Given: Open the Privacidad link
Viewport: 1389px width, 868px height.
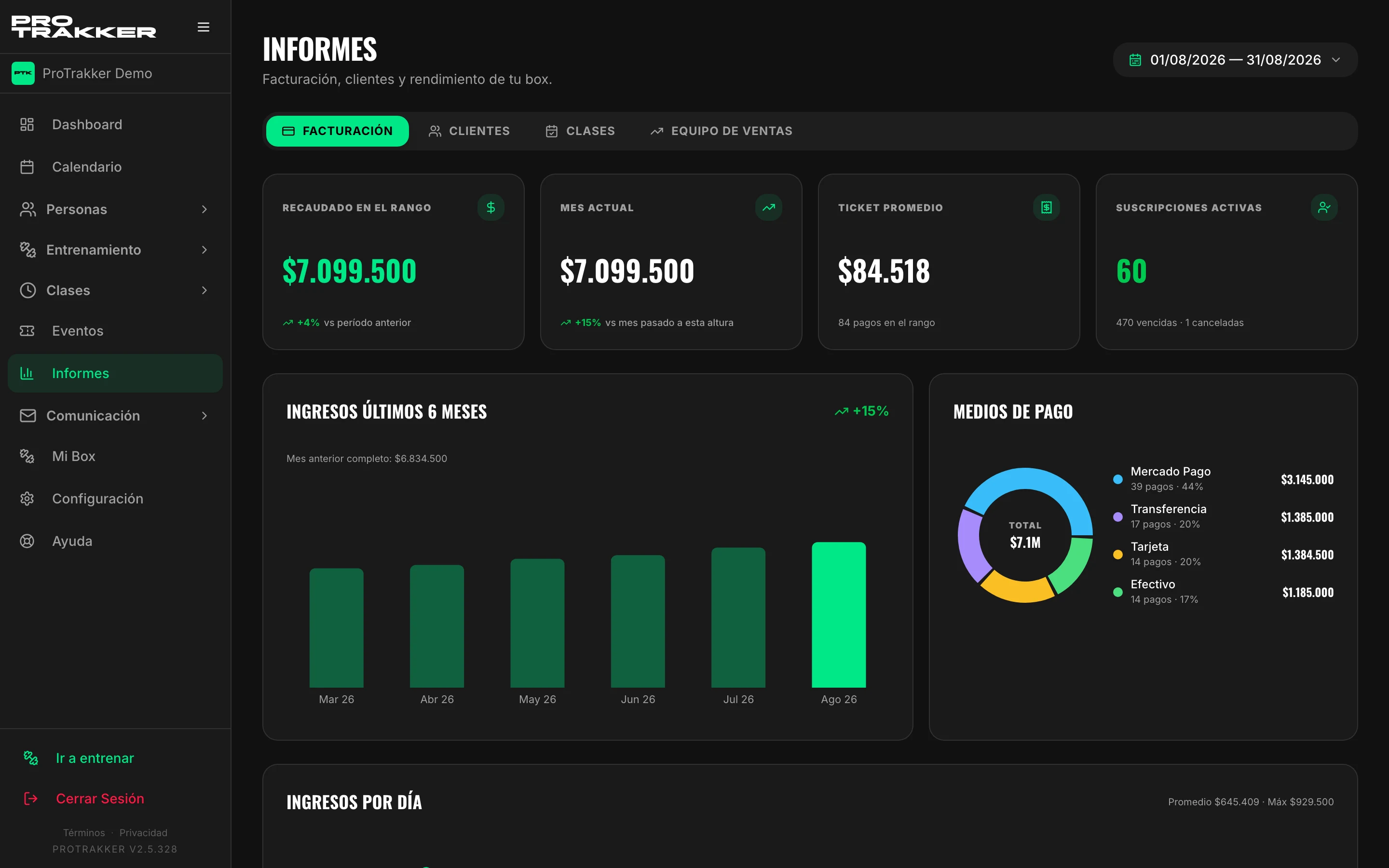Looking at the screenshot, I should tap(144, 832).
